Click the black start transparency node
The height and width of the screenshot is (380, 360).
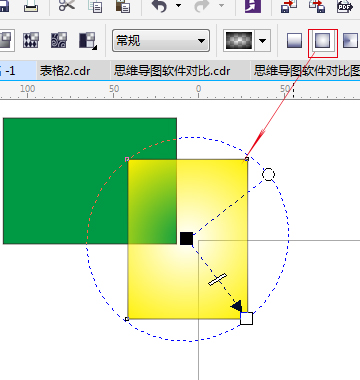coord(186,239)
